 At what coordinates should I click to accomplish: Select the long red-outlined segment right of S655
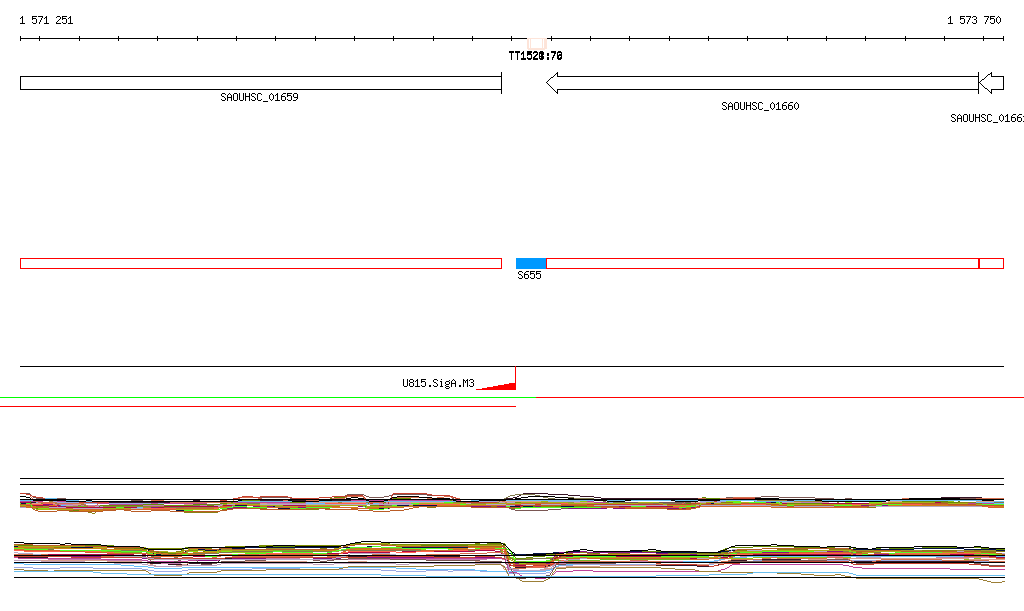(762, 263)
